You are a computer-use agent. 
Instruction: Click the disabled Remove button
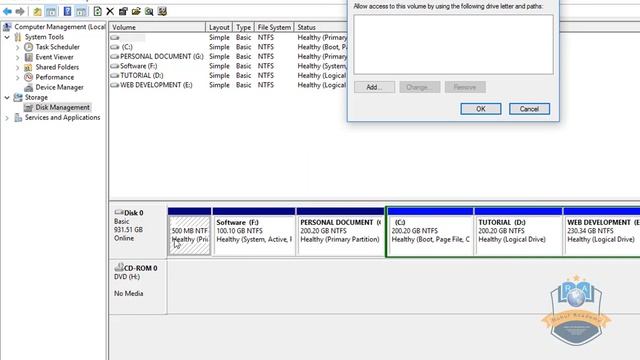465,87
